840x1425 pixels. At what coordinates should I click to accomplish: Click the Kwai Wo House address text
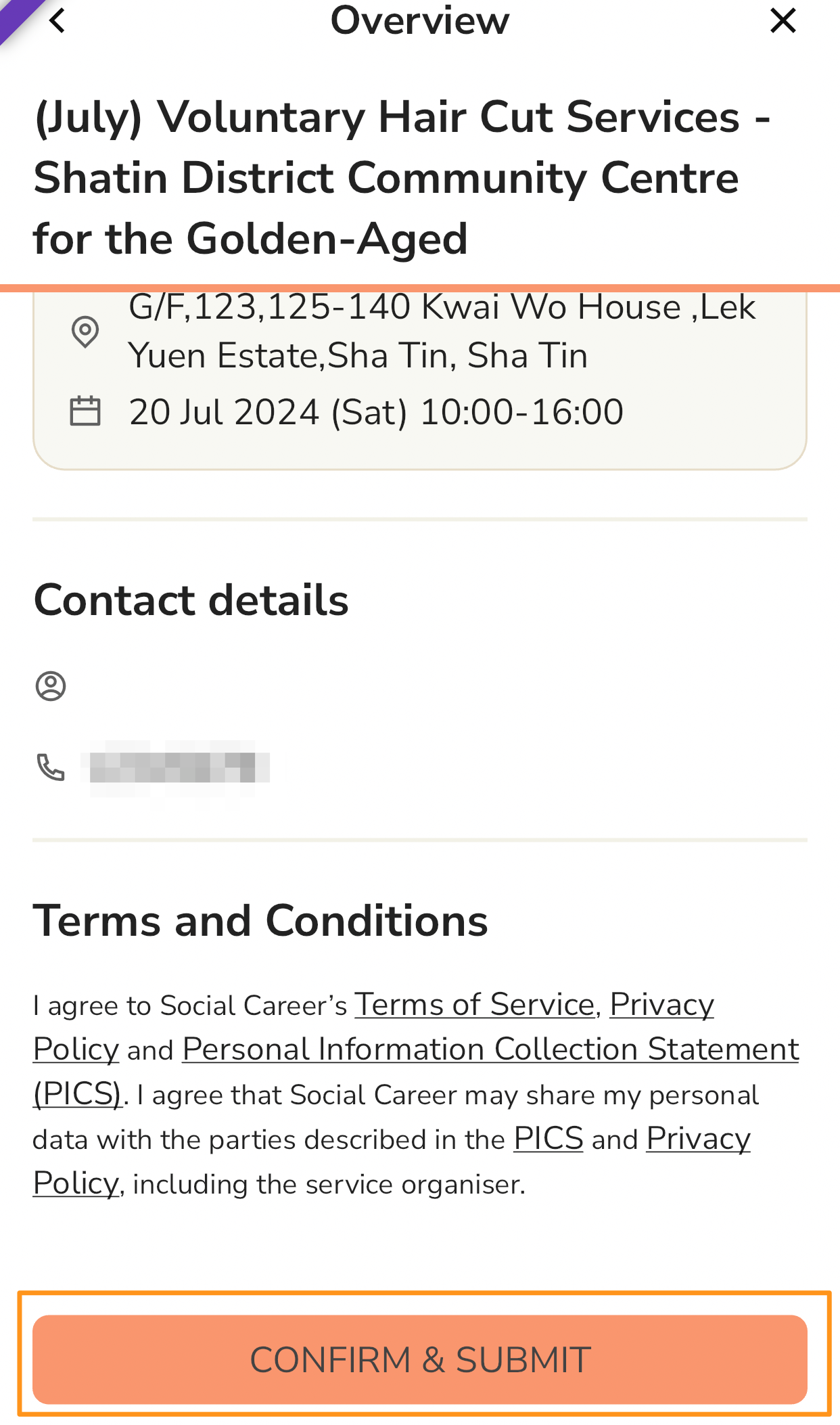442,331
